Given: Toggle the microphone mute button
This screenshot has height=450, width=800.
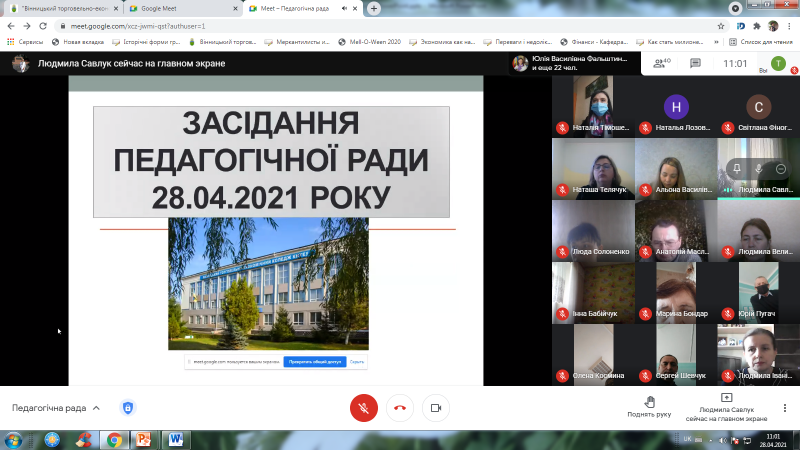Looking at the screenshot, I should click(364, 408).
